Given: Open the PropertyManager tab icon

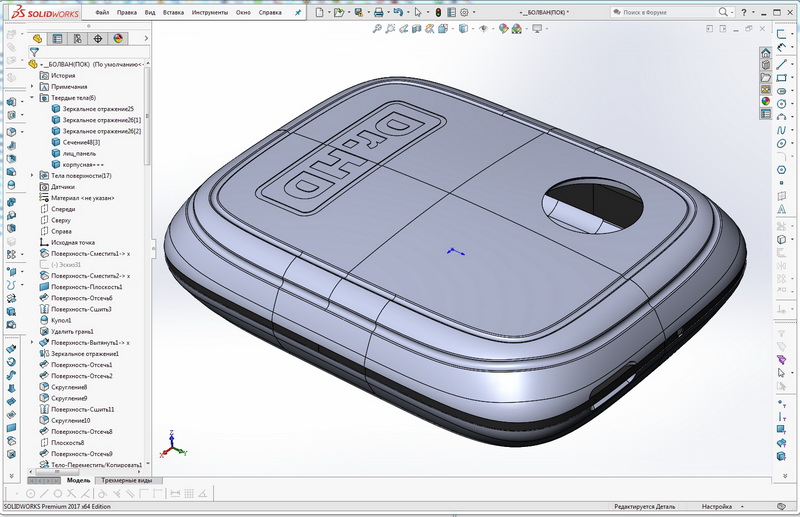Looking at the screenshot, I should [x=57, y=38].
